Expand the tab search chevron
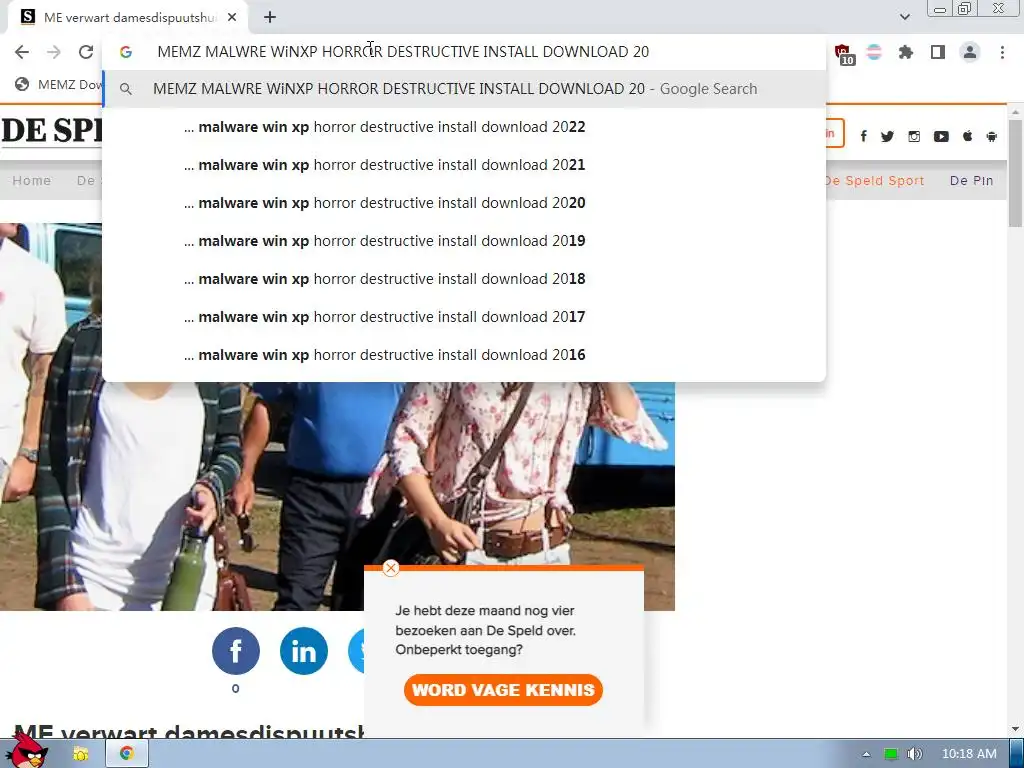Image resolution: width=1024 pixels, height=768 pixels. (x=904, y=18)
